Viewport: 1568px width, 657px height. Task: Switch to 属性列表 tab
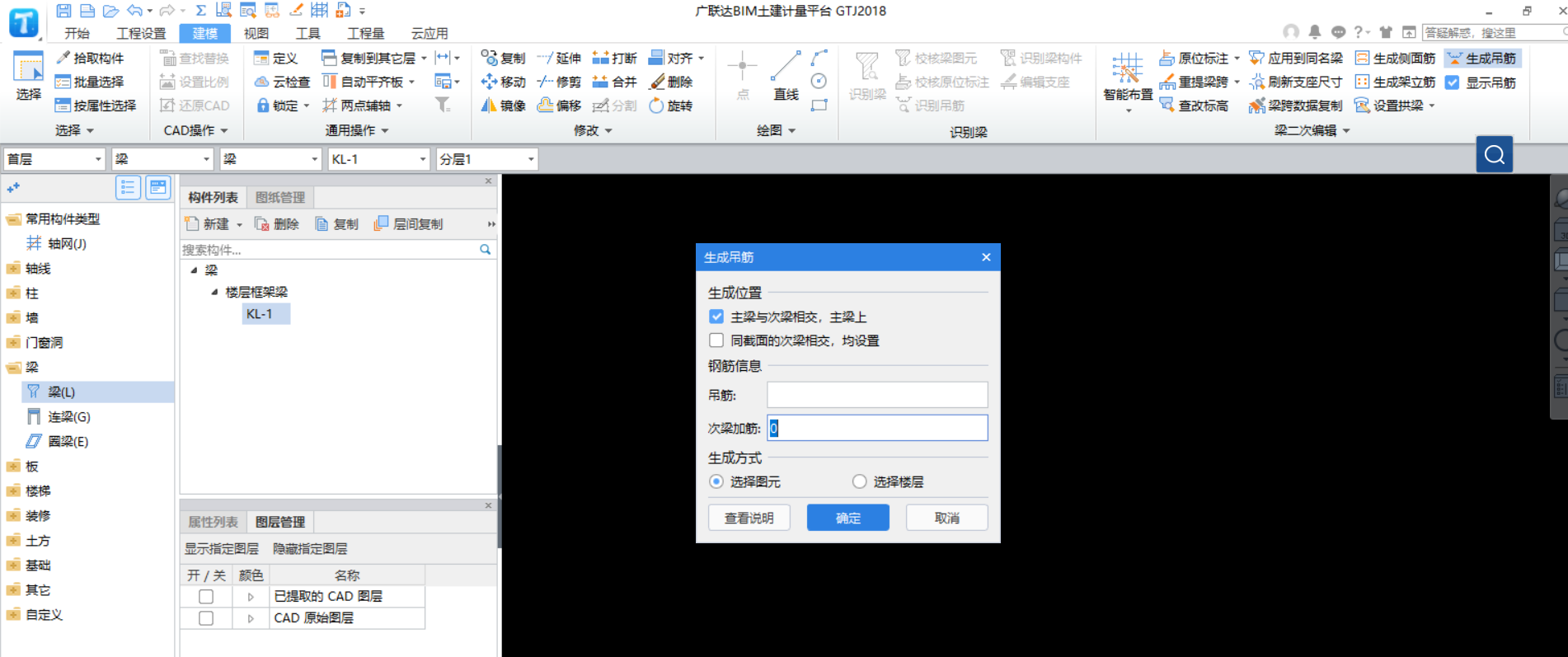coord(213,522)
